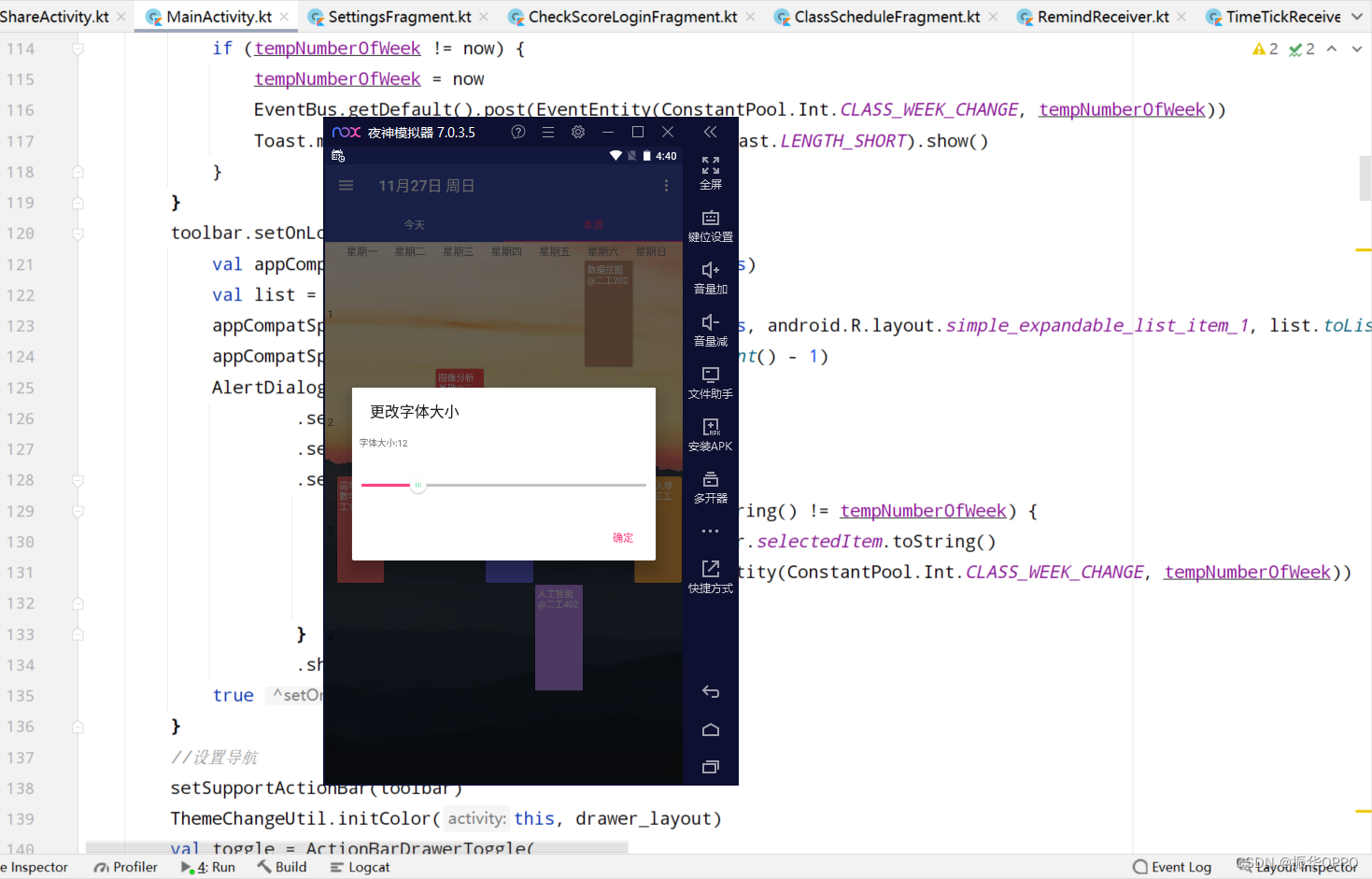
Task: Click the tempNumberOfWeek link on line 116
Action: (1122, 109)
